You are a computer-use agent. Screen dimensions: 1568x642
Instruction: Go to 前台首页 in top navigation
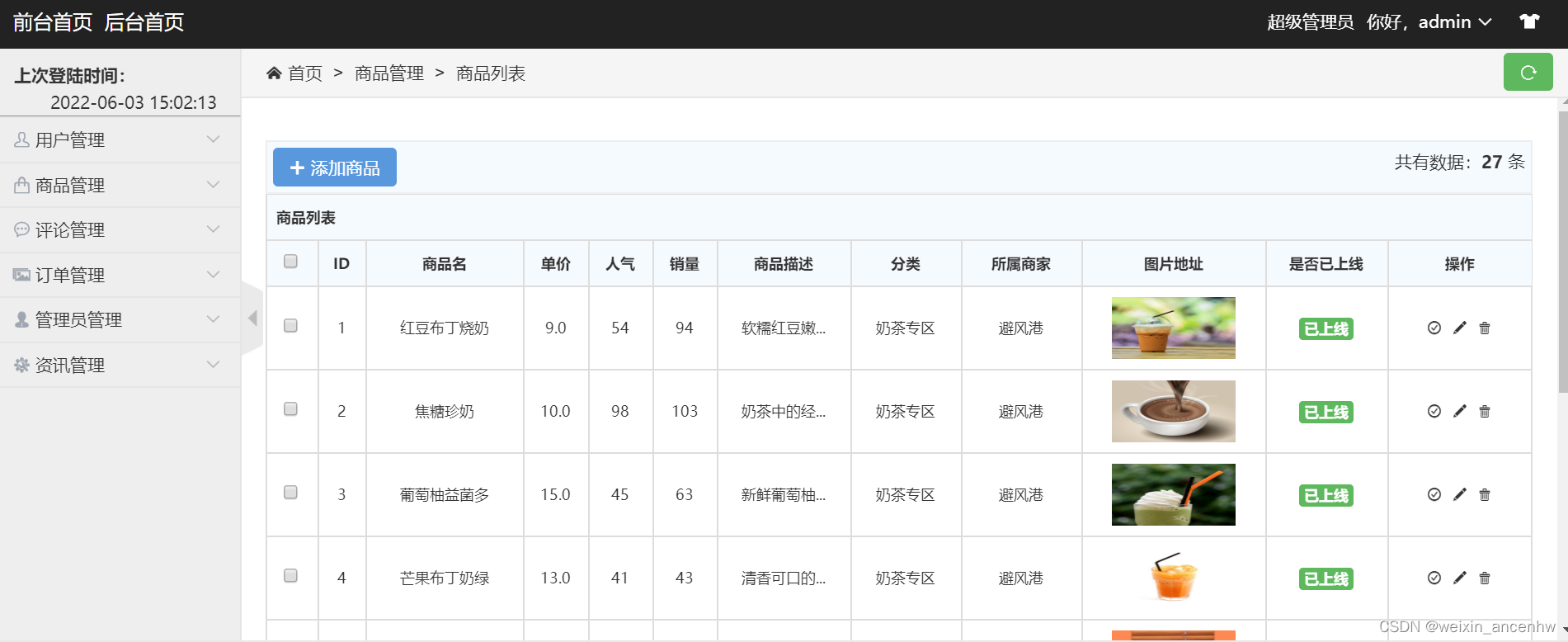click(x=53, y=22)
